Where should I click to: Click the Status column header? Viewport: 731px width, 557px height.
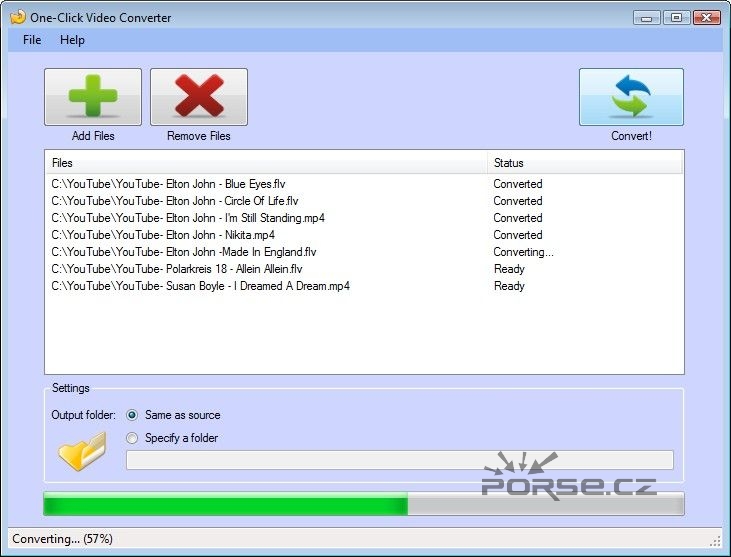pos(585,163)
